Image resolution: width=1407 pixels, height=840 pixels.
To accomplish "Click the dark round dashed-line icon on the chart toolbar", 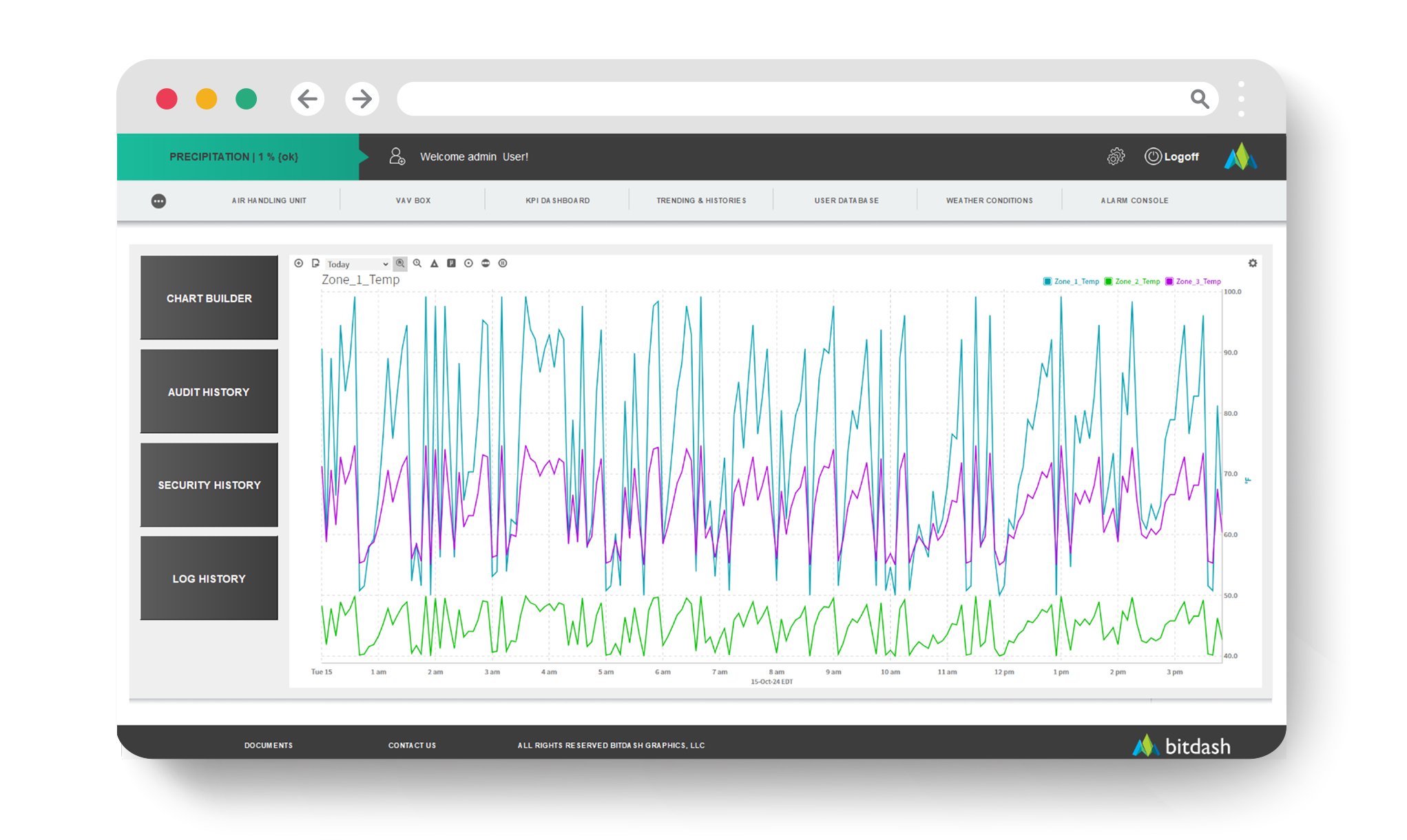I will click(x=486, y=263).
